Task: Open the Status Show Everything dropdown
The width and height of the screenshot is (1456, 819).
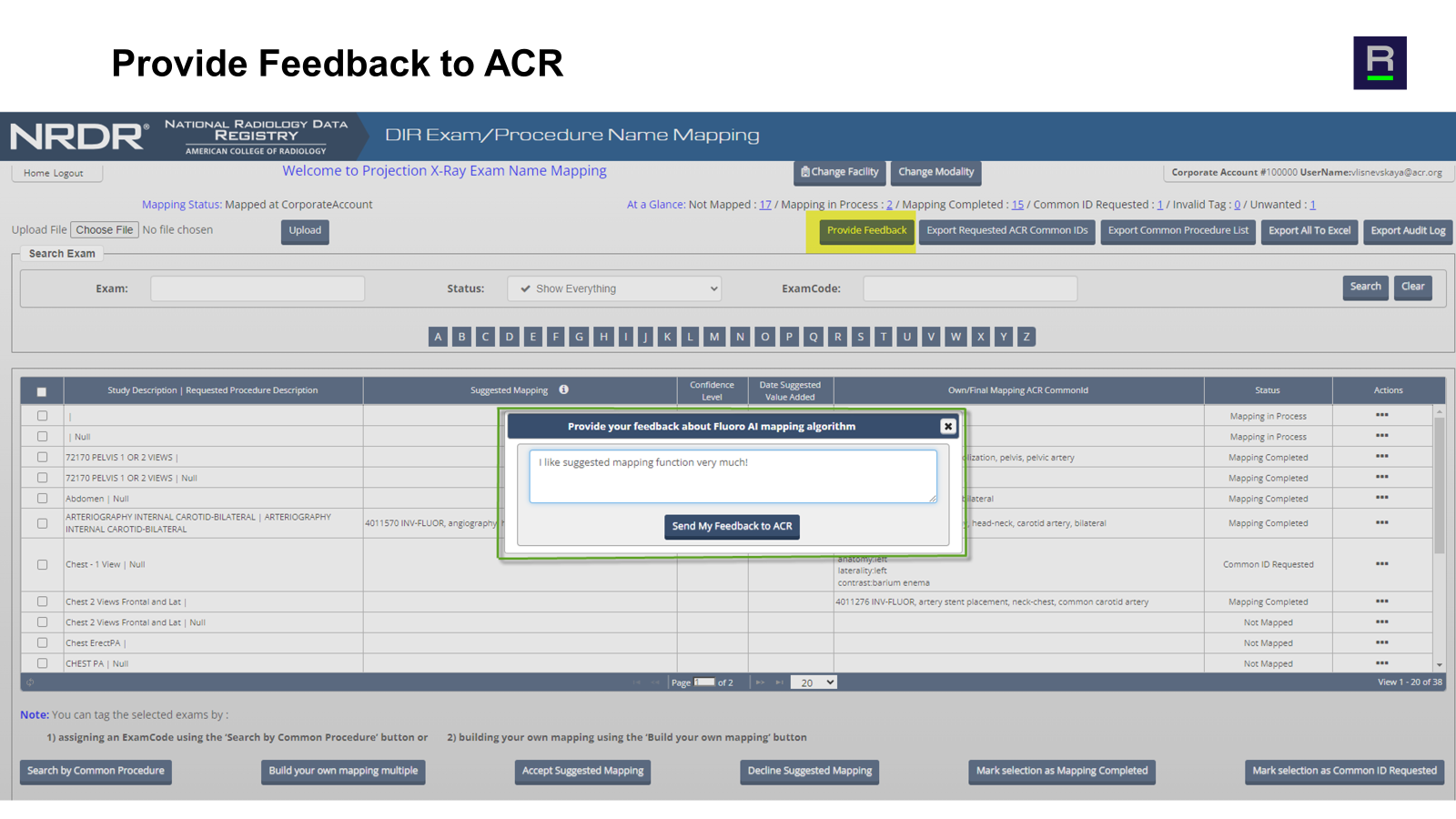Action: pyautogui.click(x=614, y=288)
